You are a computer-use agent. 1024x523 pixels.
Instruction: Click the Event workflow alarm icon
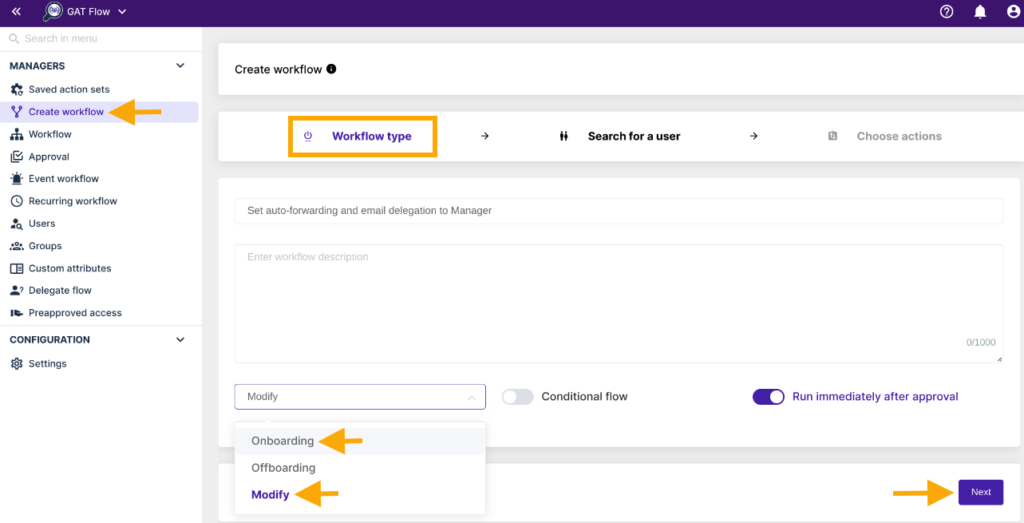pyautogui.click(x=17, y=179)
